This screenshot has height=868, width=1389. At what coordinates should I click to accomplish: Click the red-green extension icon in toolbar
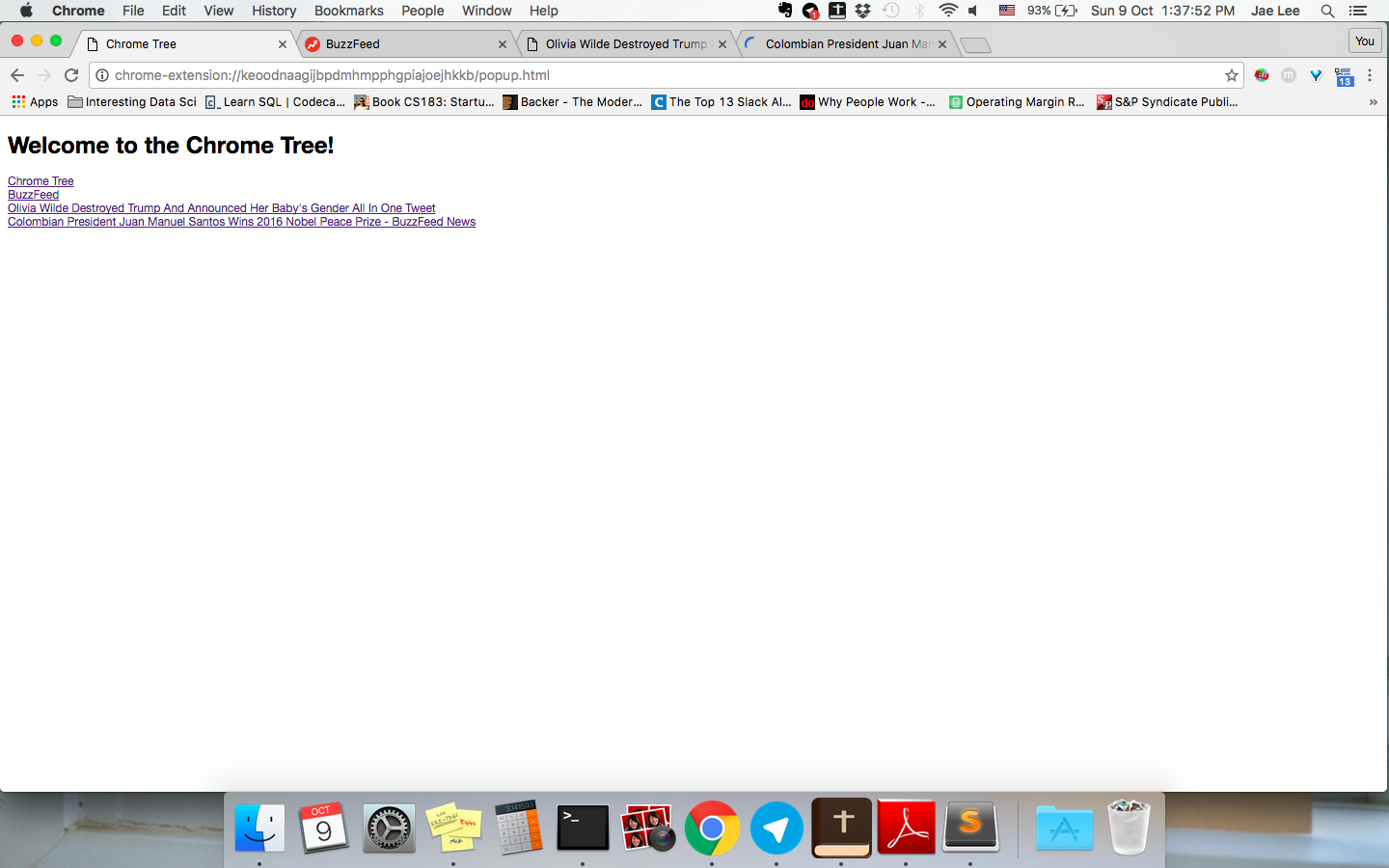(x=1262, y=75)
